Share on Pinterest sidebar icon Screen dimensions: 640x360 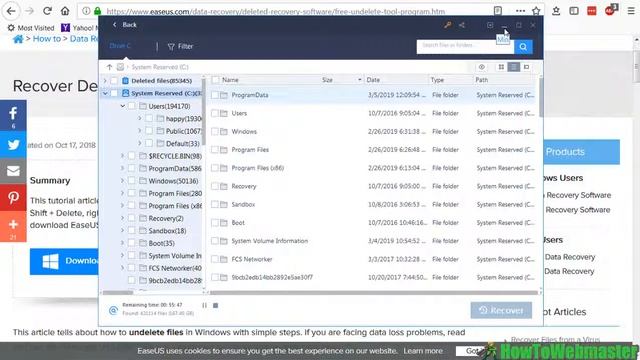coord(13,198)
